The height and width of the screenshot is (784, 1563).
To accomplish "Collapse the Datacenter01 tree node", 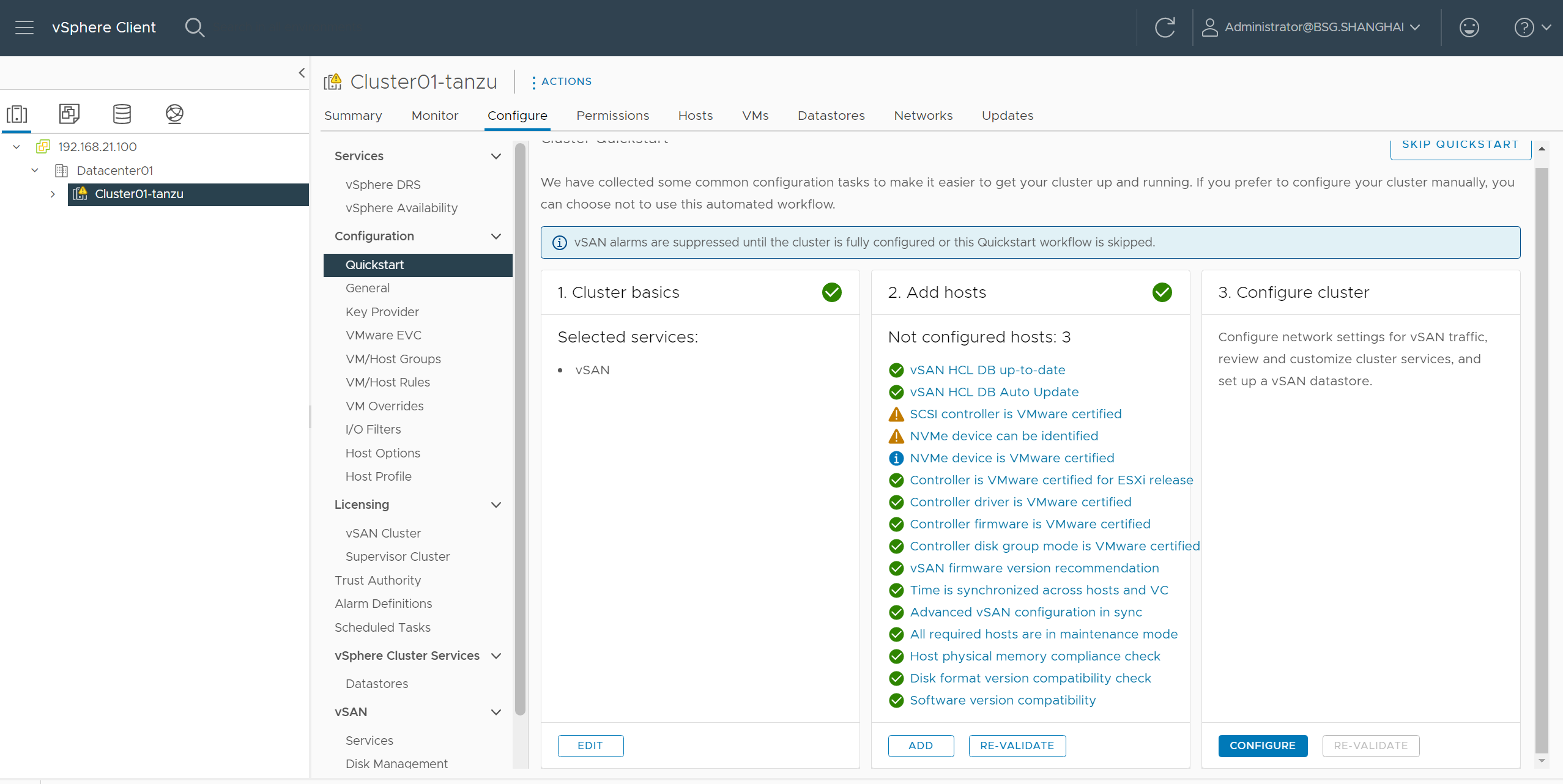I will coord(35,171).
